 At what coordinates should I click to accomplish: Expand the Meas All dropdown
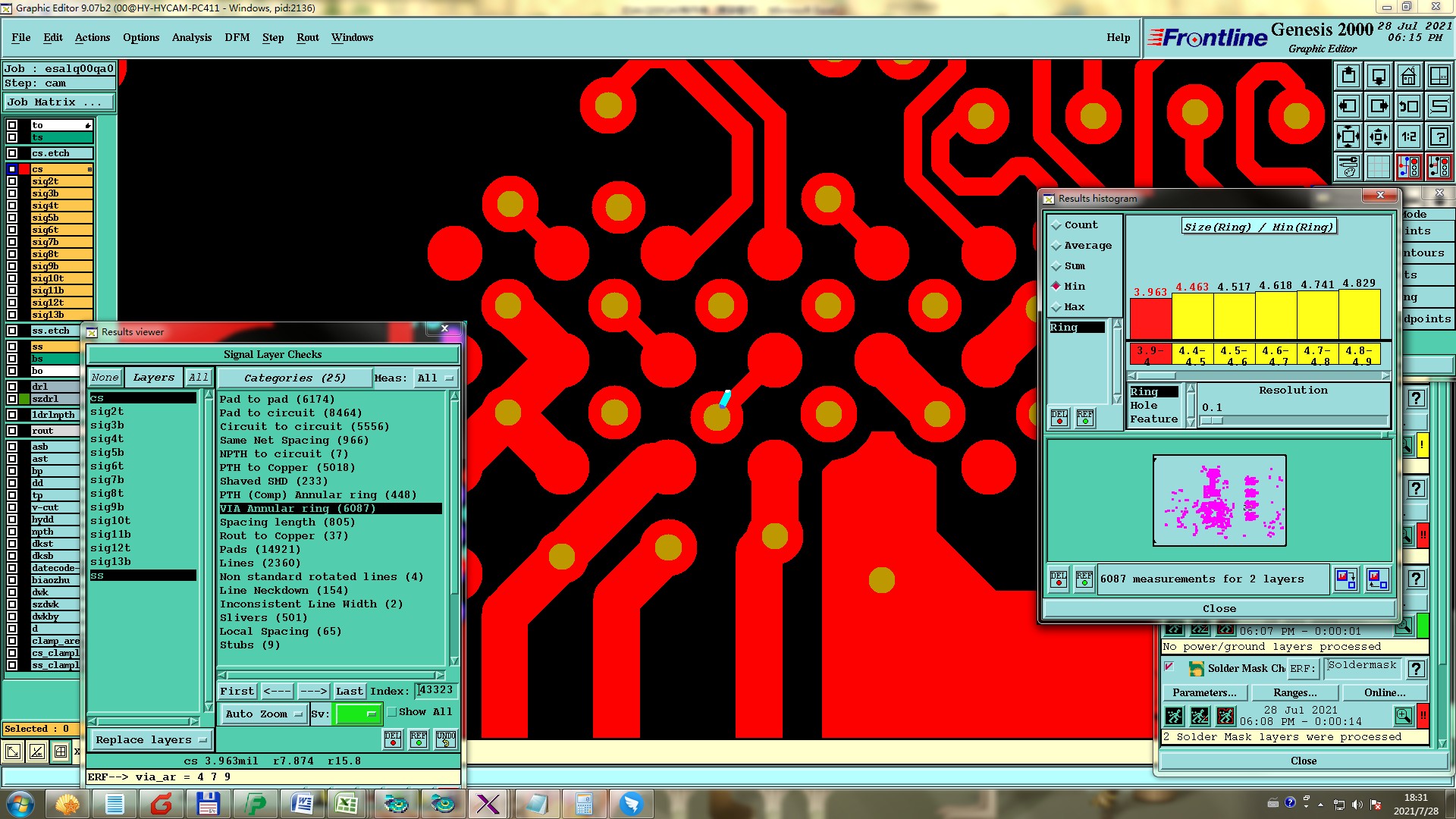point(436,378)
